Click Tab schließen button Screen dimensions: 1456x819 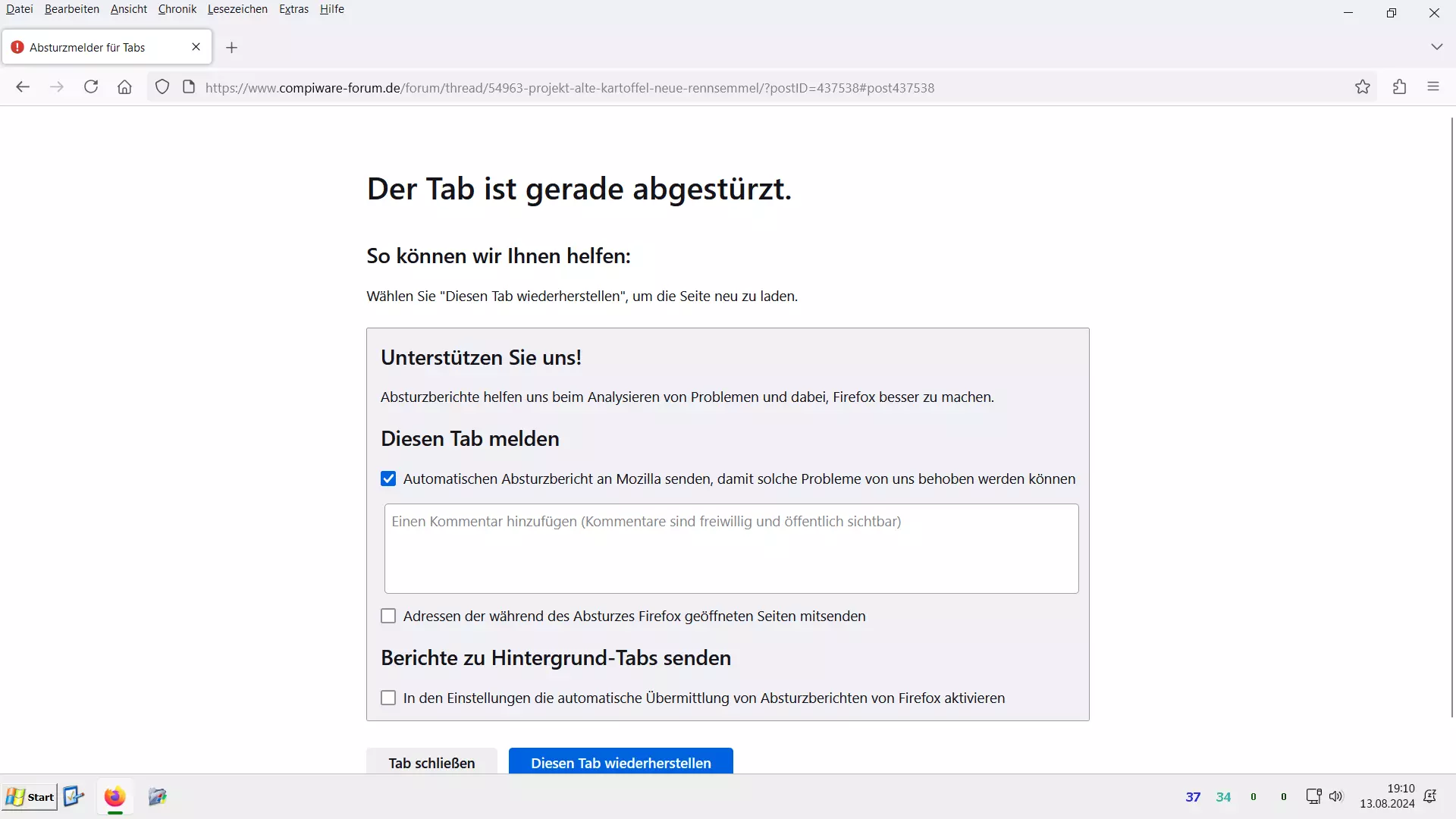click(431, 761)
